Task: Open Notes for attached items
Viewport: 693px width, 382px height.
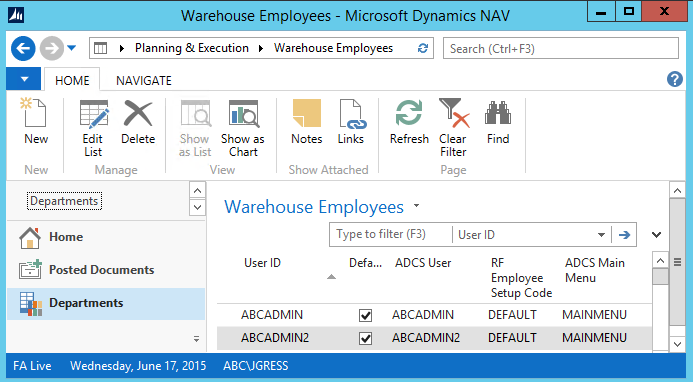Action: coord(307,121)
